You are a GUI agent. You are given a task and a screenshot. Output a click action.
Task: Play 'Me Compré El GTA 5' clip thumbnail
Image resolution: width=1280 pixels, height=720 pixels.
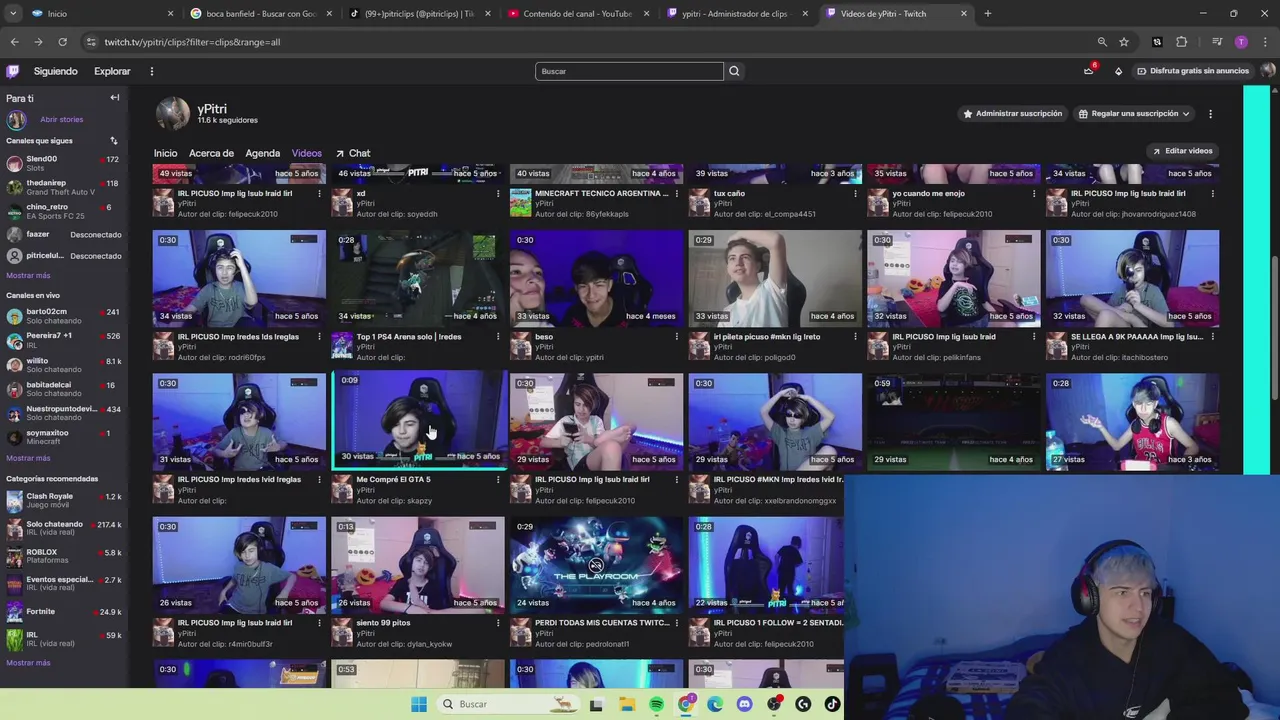[418, 420]
